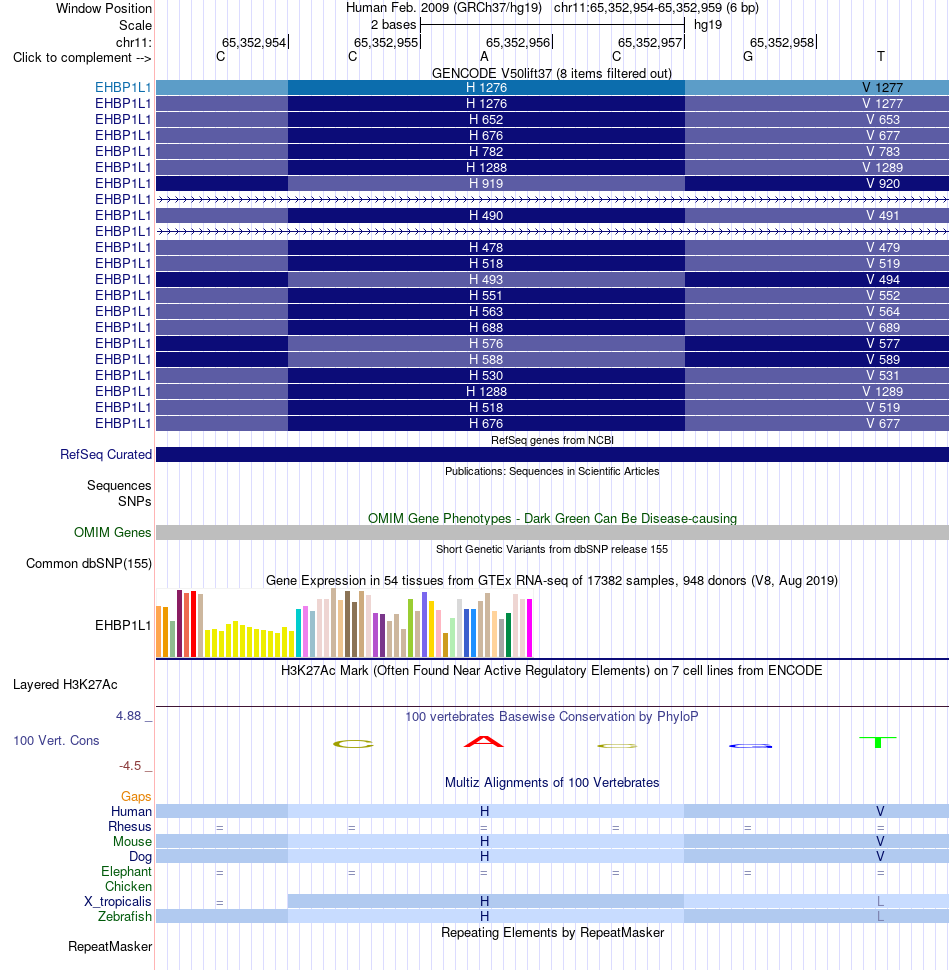Open the GTEx Gene Expression track title
Viewport: 950px width, 970px height.
pos(552,581)
